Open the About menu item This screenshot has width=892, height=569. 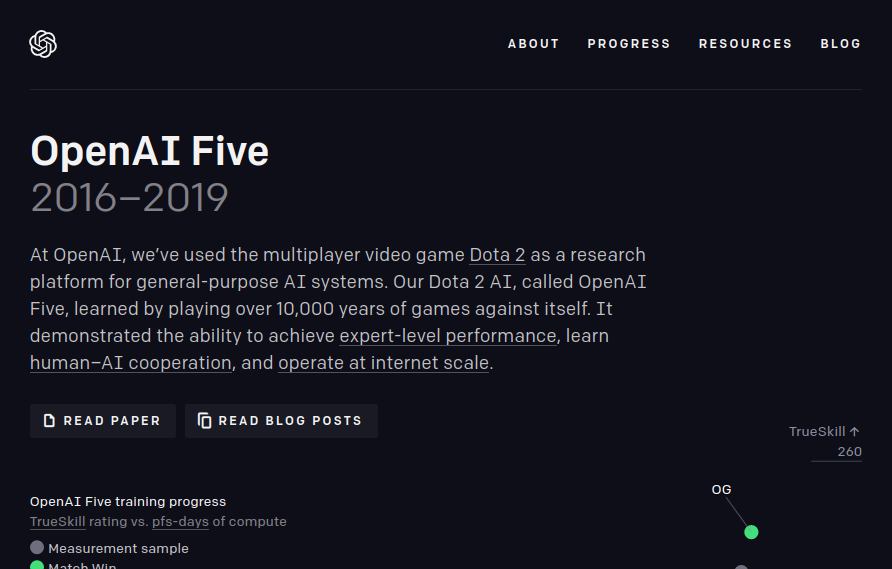coord(533,44)
